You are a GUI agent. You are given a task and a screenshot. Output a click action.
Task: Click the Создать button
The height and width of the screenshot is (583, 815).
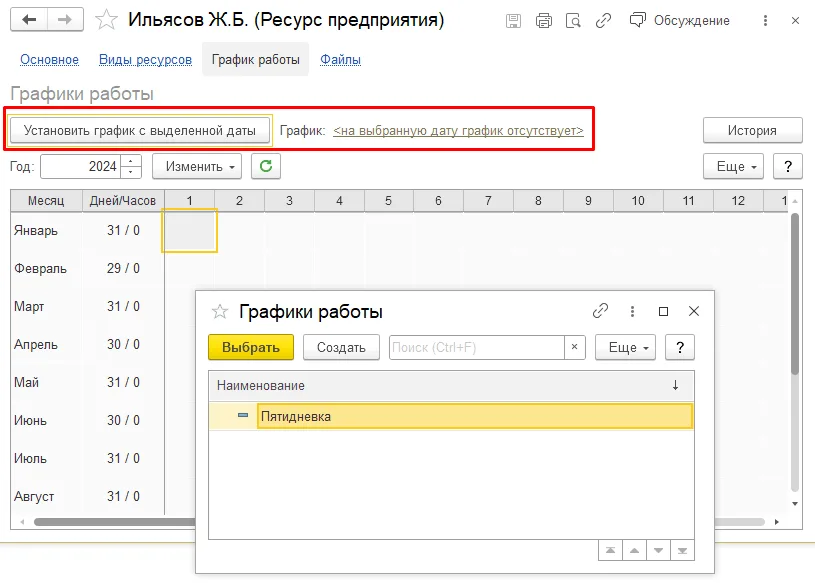[x=341, y=347]
